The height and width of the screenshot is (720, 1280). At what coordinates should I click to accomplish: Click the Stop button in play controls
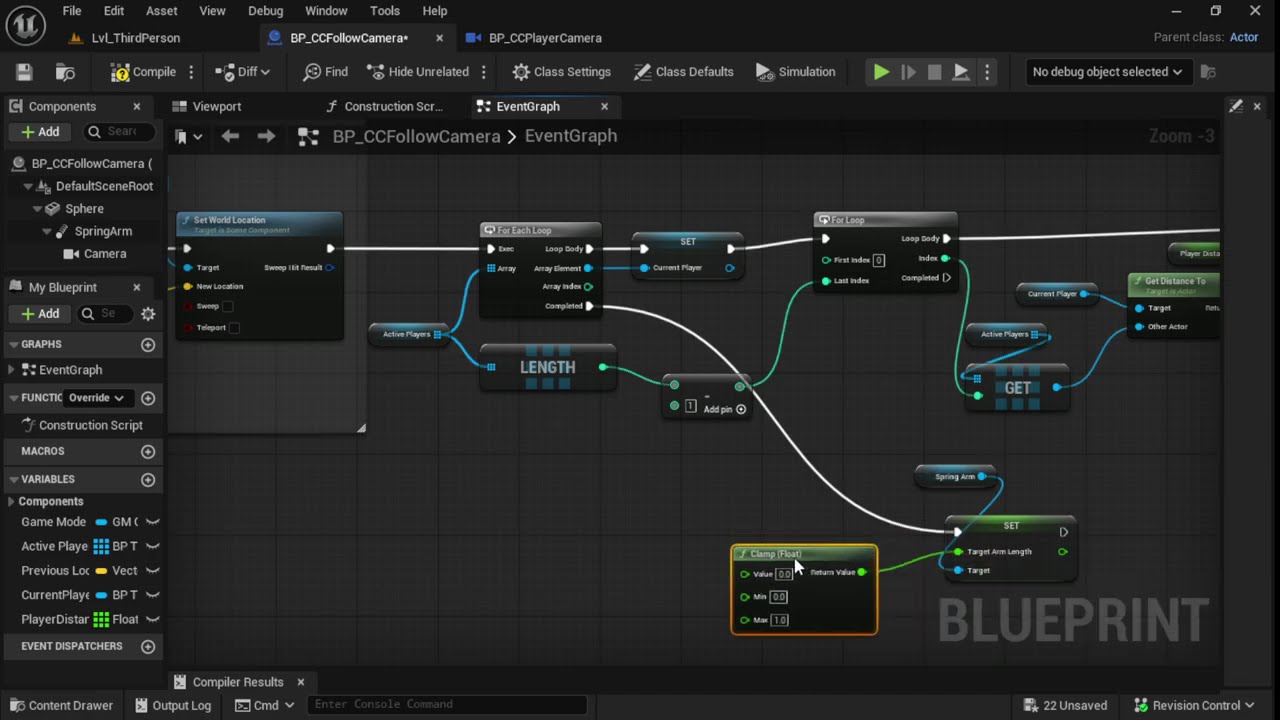934,72
